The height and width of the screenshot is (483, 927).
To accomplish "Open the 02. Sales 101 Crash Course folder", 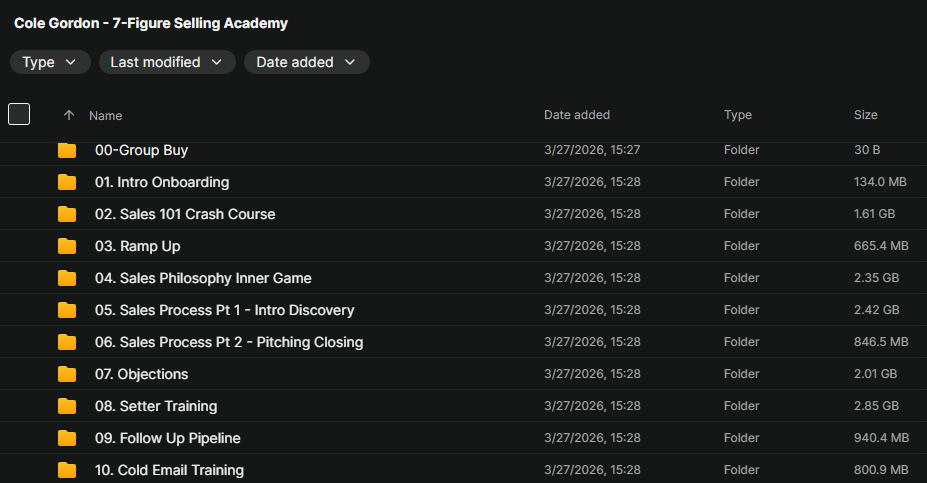I will point(185,214).
